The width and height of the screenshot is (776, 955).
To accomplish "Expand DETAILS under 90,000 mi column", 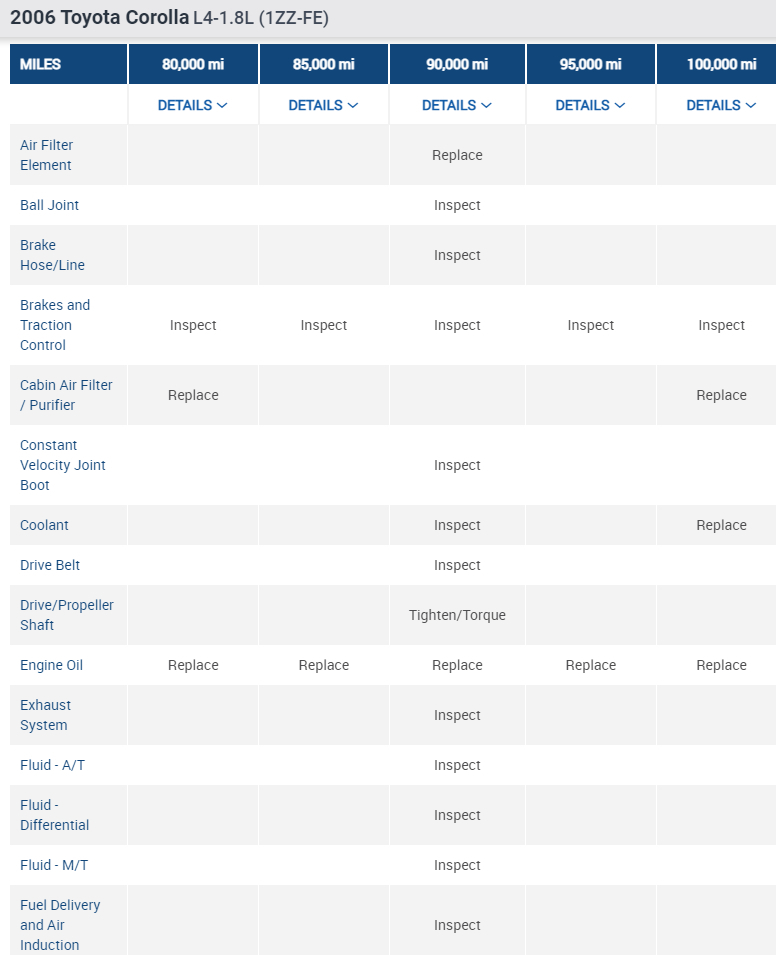I will (457, 105).
